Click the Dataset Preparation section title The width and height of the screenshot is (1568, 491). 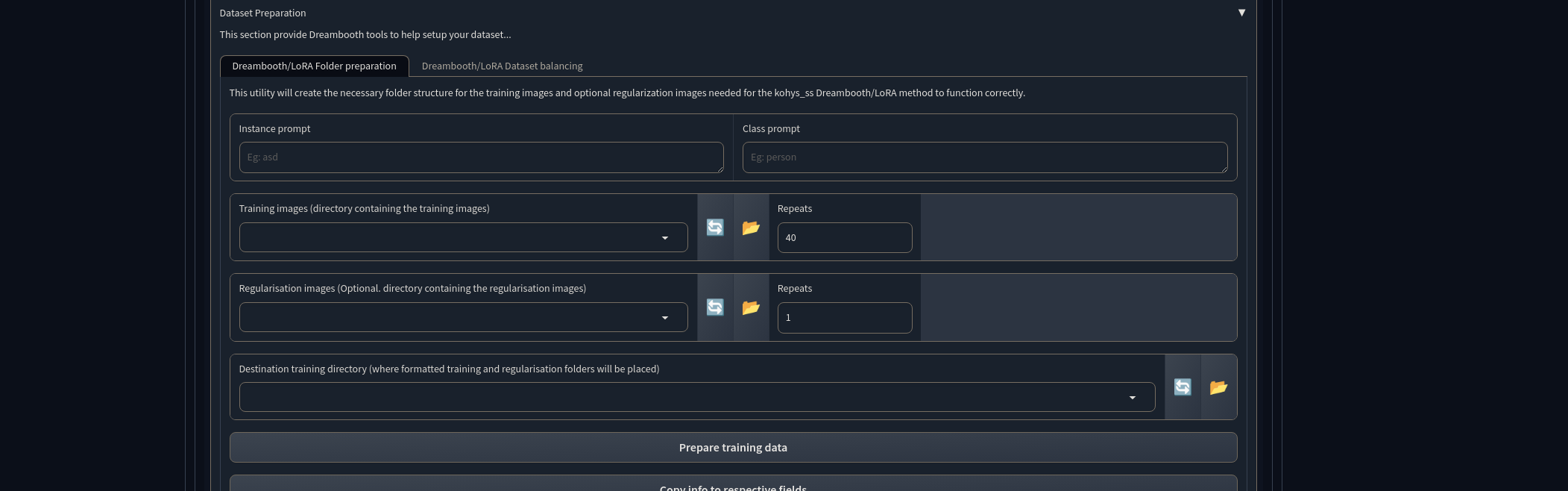(262, 13)
